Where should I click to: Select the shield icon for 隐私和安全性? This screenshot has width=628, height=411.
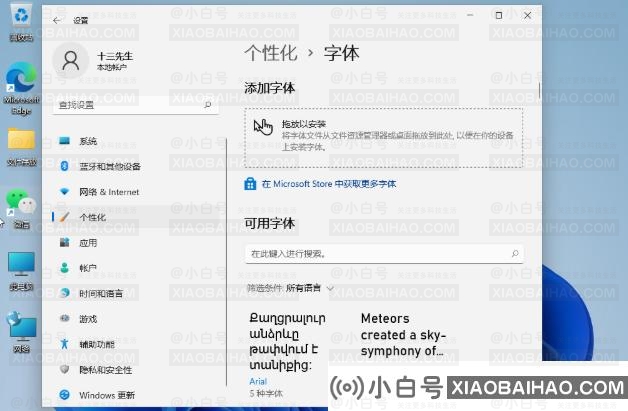64,369
